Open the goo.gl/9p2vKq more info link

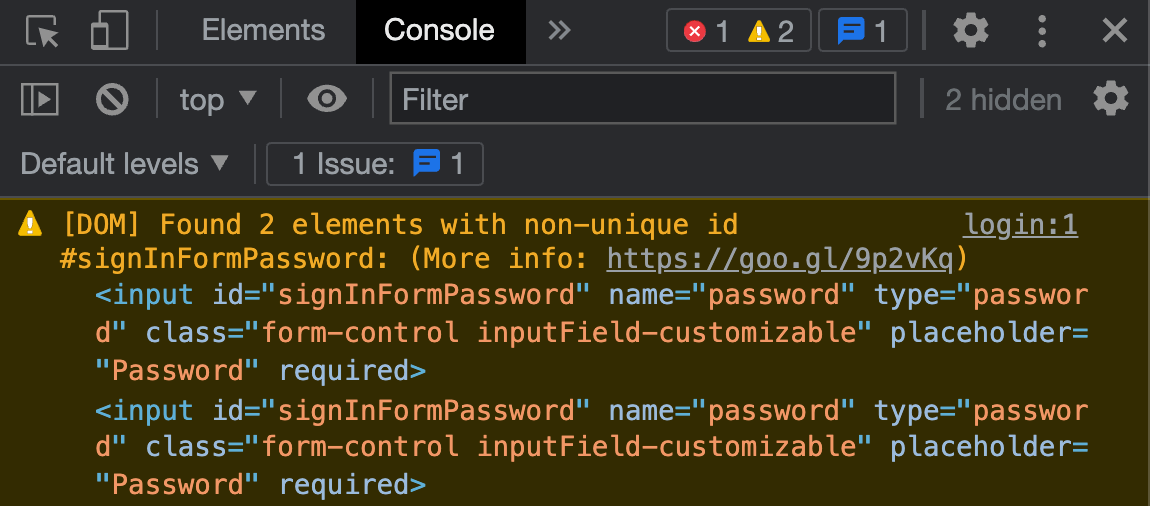[x=780, y=259]
